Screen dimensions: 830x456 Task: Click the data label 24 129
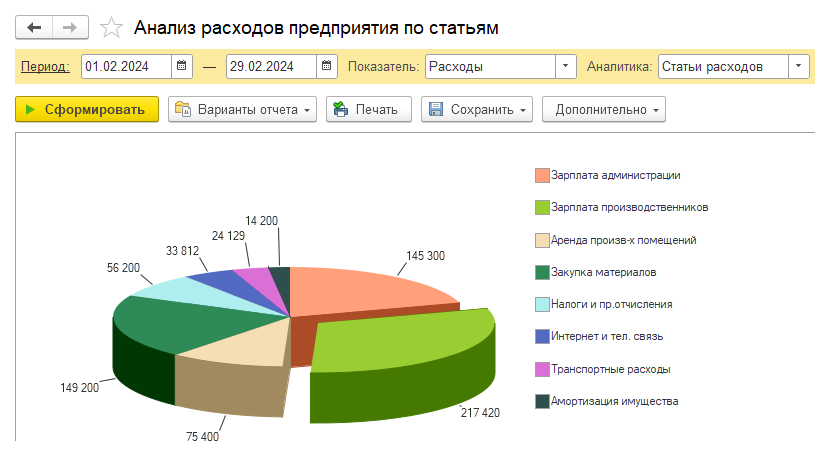pos(228,236)
